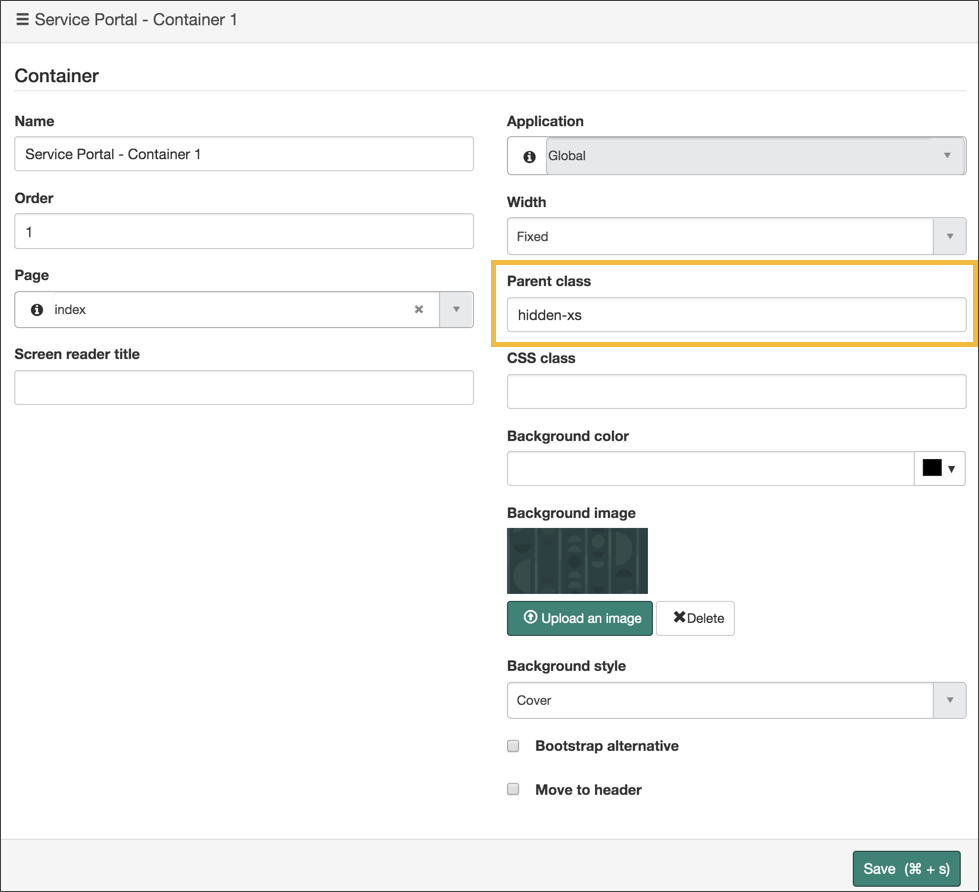Expand the Application dropdown
Image resolution: width=979 pixels, height=892 pixels.
(x=948, y=156)
